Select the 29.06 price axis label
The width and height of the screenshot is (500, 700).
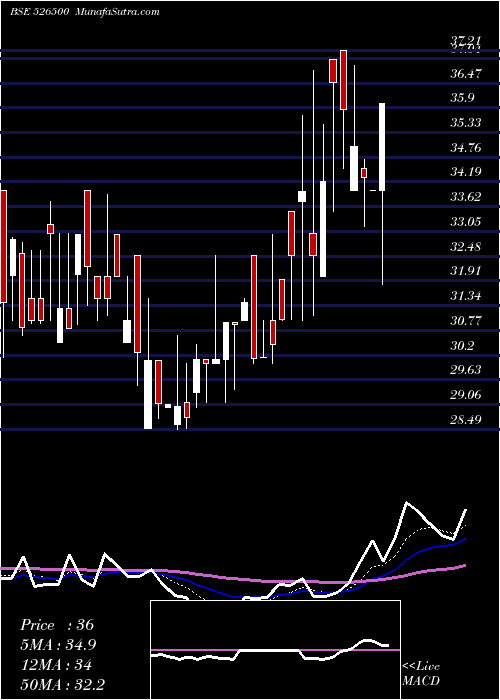466,395
